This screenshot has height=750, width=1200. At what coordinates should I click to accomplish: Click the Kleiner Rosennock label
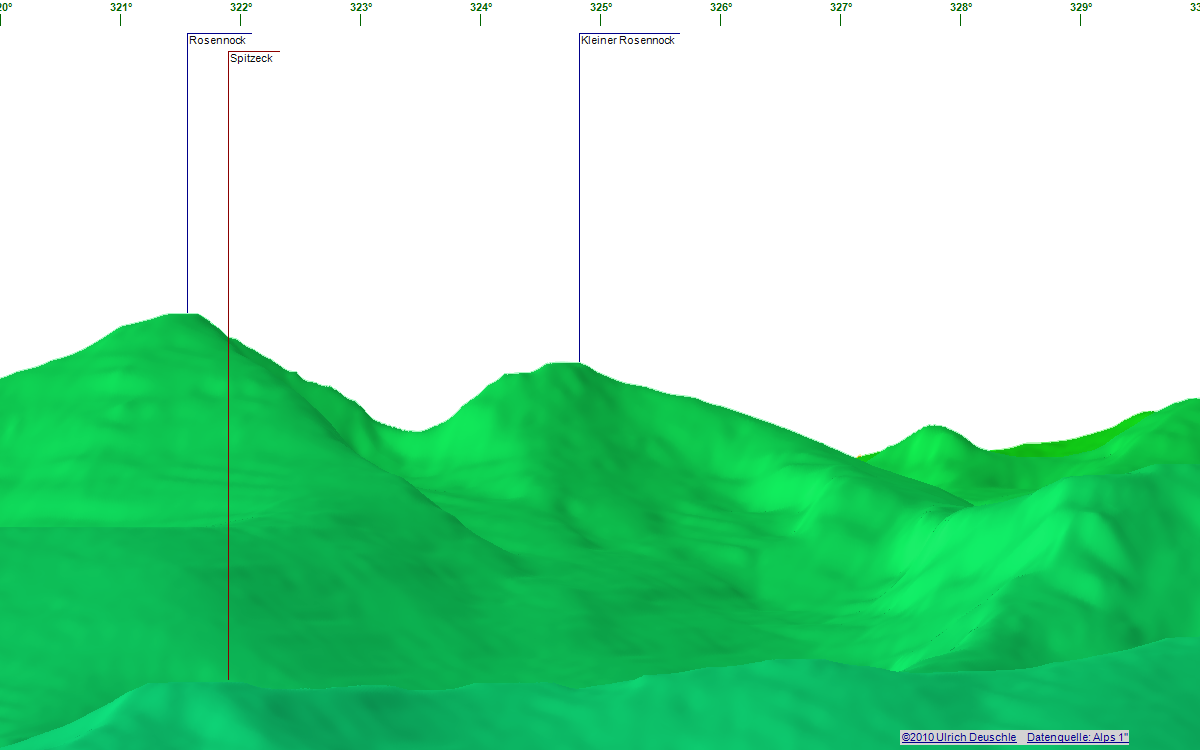coord(627,40)
